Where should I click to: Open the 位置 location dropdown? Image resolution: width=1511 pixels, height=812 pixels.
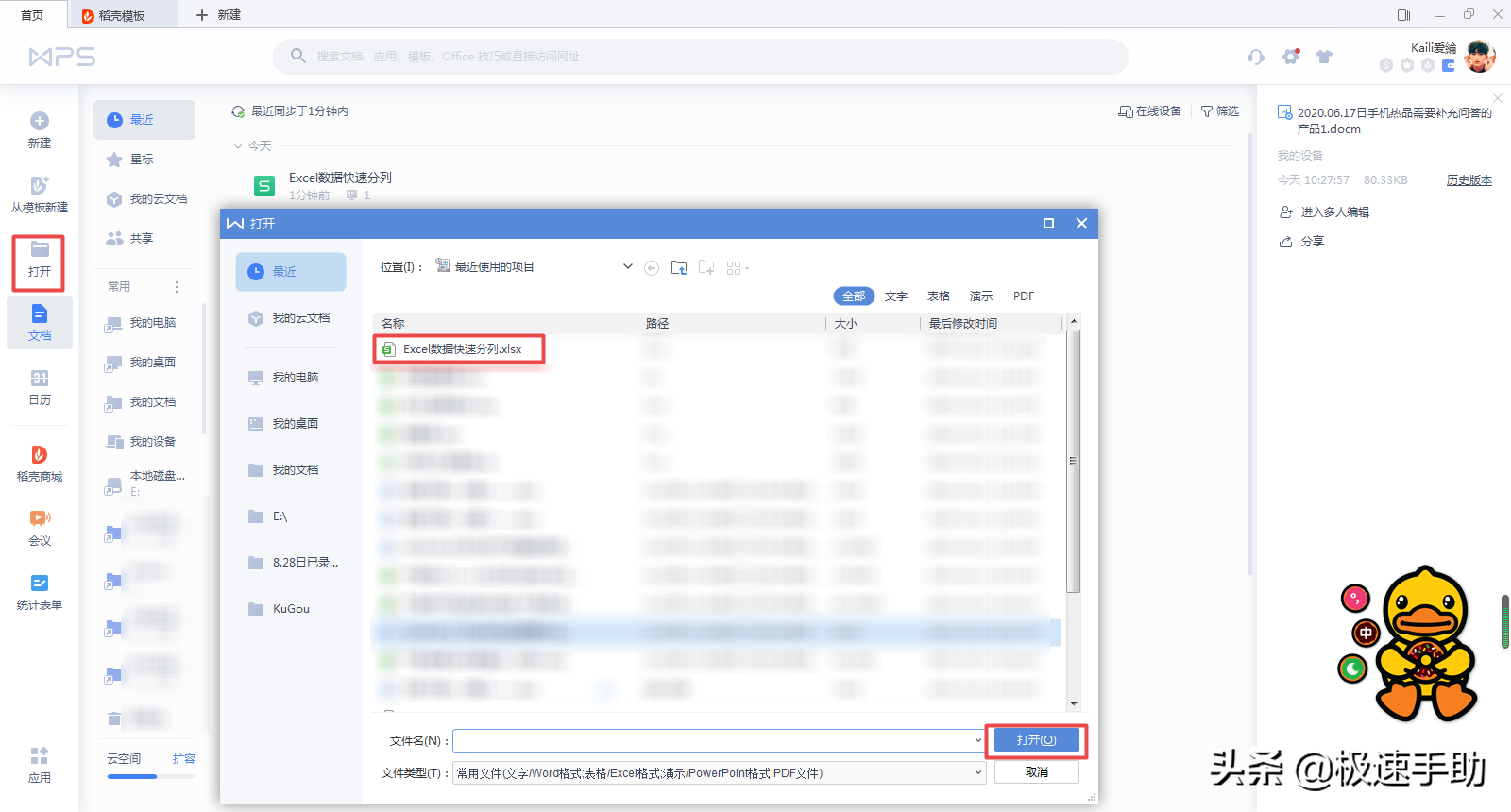point(534,267)
